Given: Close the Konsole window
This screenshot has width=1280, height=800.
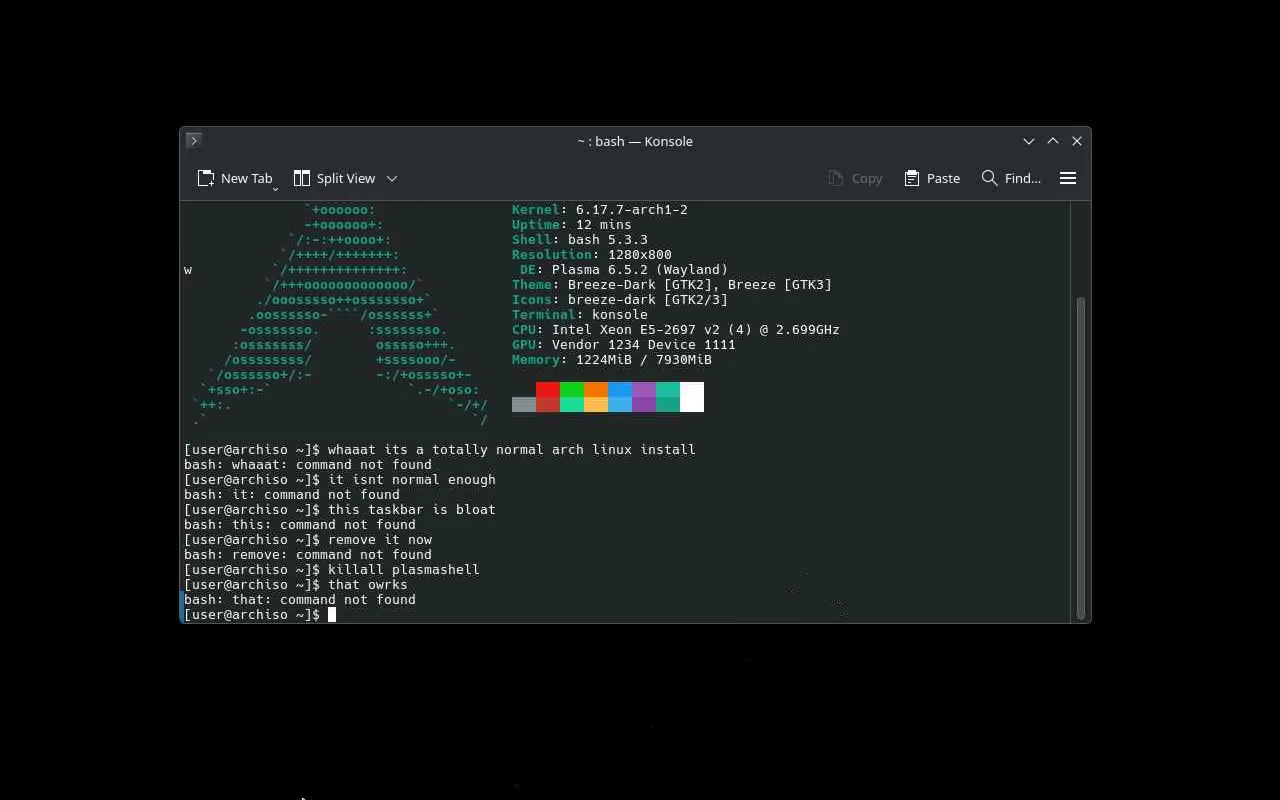Looking at the screenshot, I should pos(1077,141).
